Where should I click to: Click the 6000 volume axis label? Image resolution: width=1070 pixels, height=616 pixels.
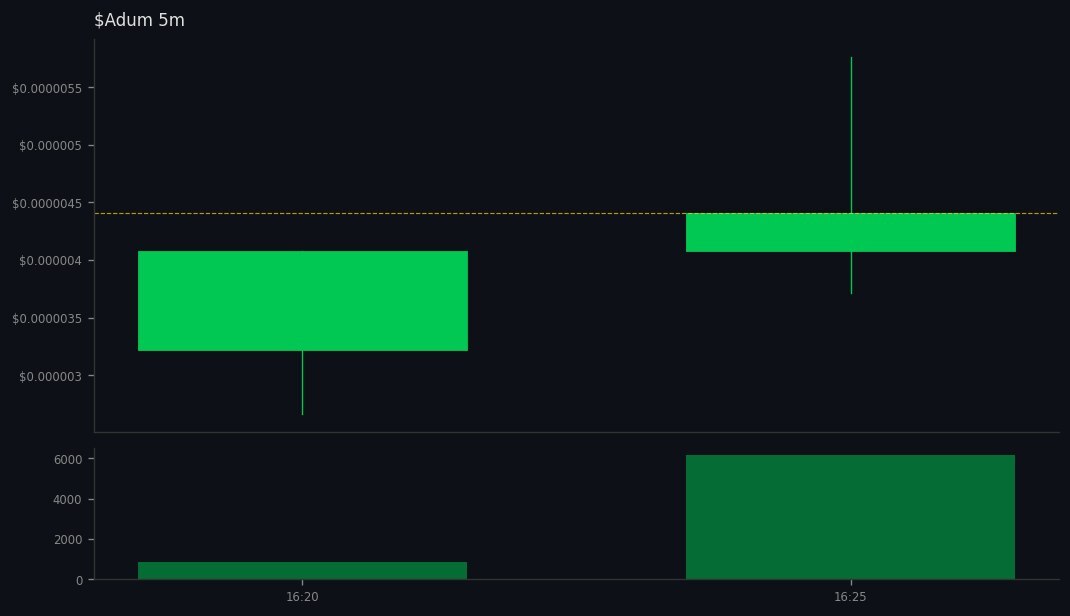click(x=68, y=460)
